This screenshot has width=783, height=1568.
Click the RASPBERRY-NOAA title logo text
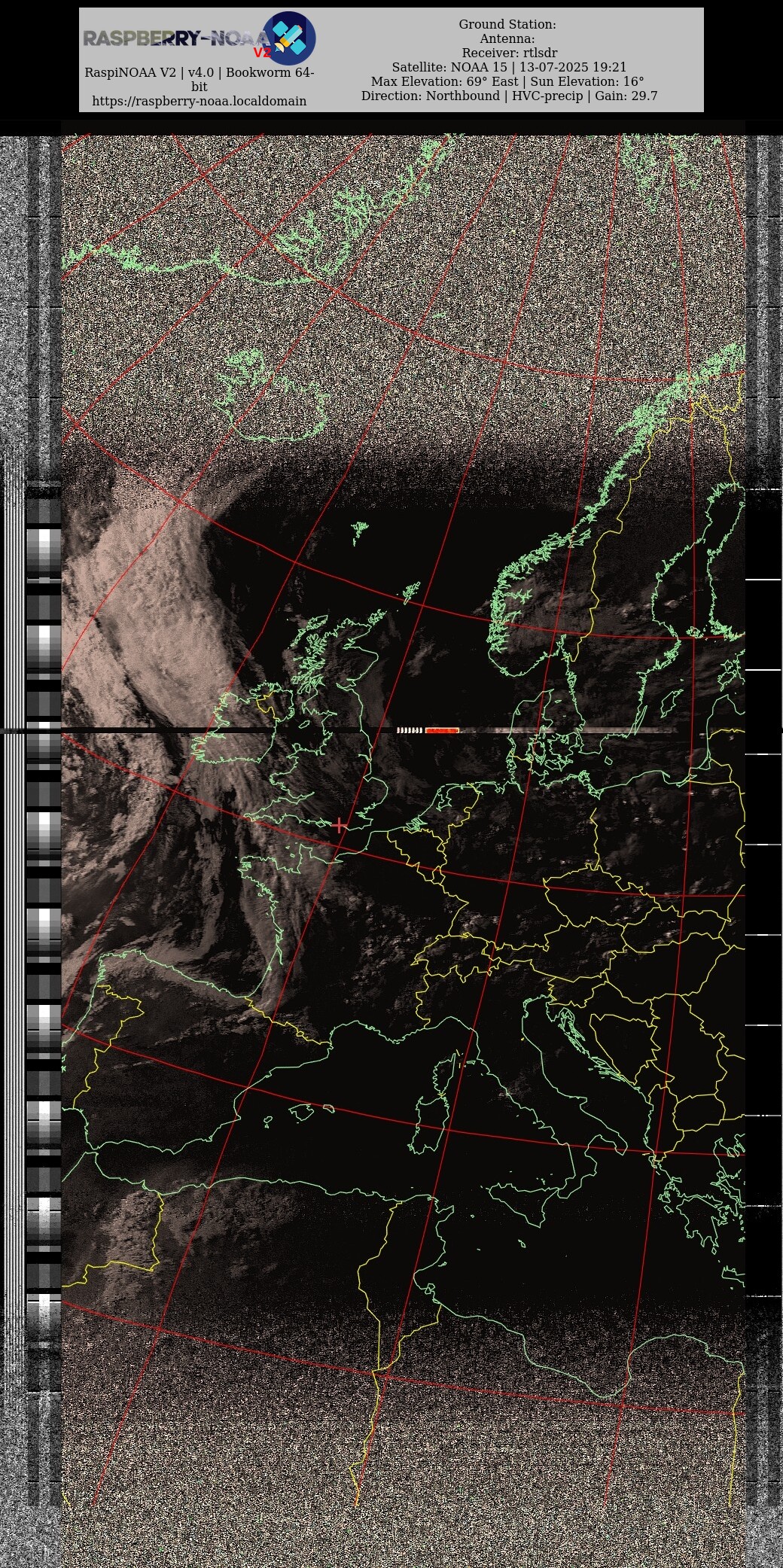[x=177, y=39]
